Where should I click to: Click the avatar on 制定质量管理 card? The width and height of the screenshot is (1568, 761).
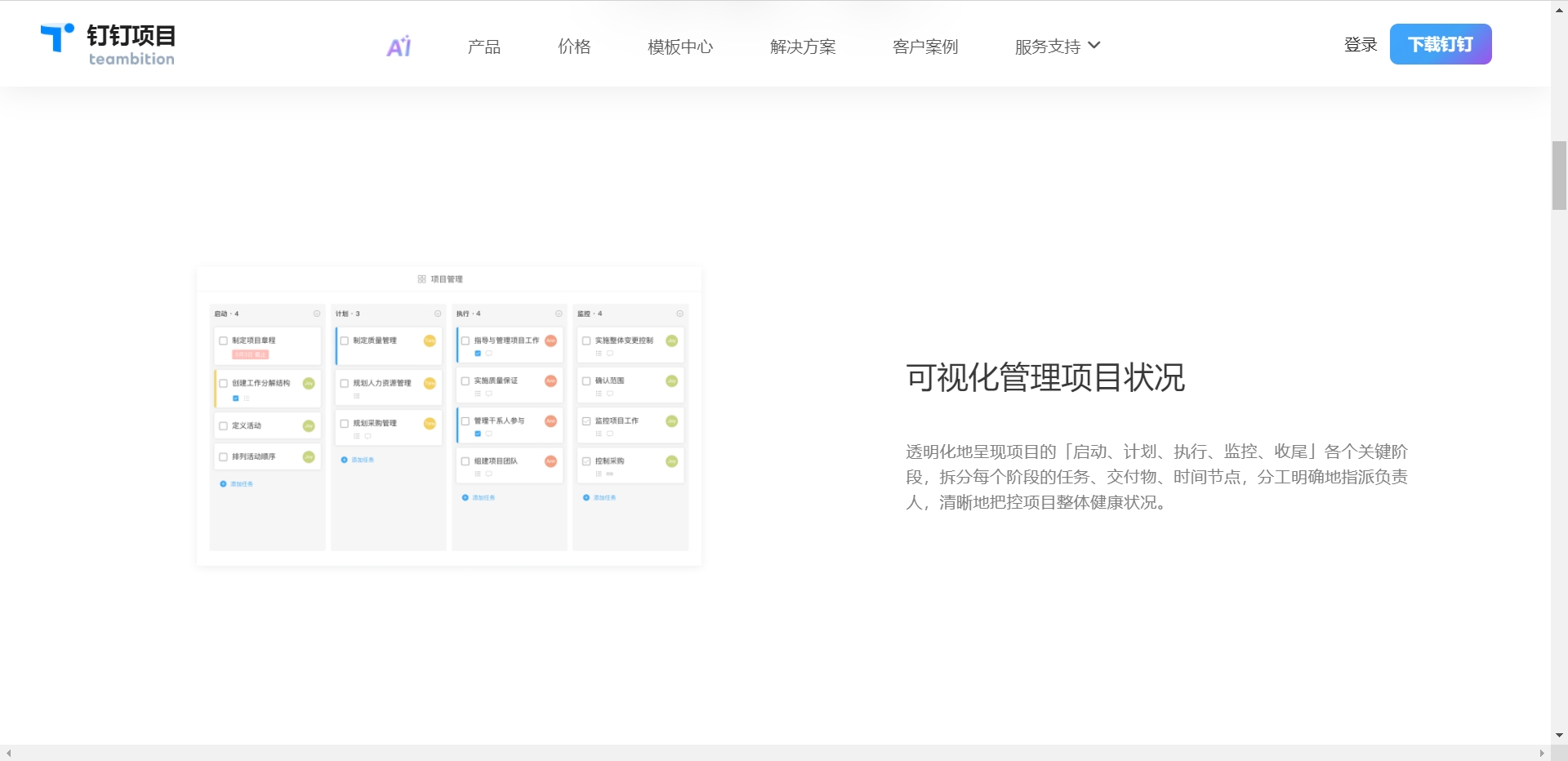point(430,340)
